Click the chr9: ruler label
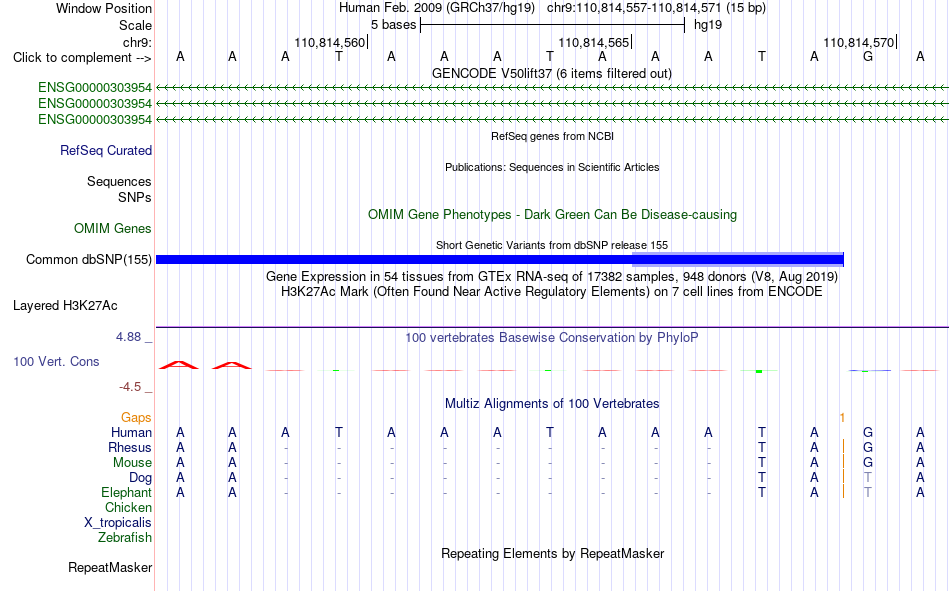Viewport: 950px width, 591px height. [137, 42]
